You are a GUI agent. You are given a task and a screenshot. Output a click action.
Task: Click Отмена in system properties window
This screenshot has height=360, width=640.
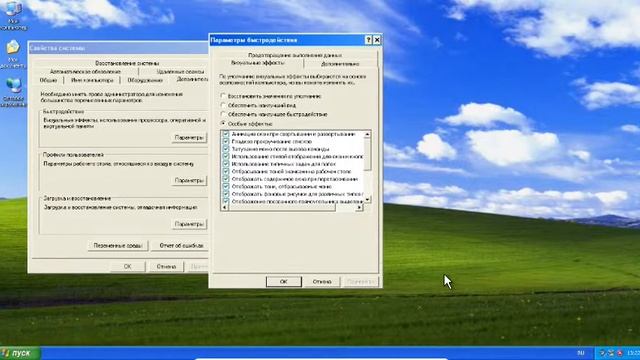click(x=166, y=267)
